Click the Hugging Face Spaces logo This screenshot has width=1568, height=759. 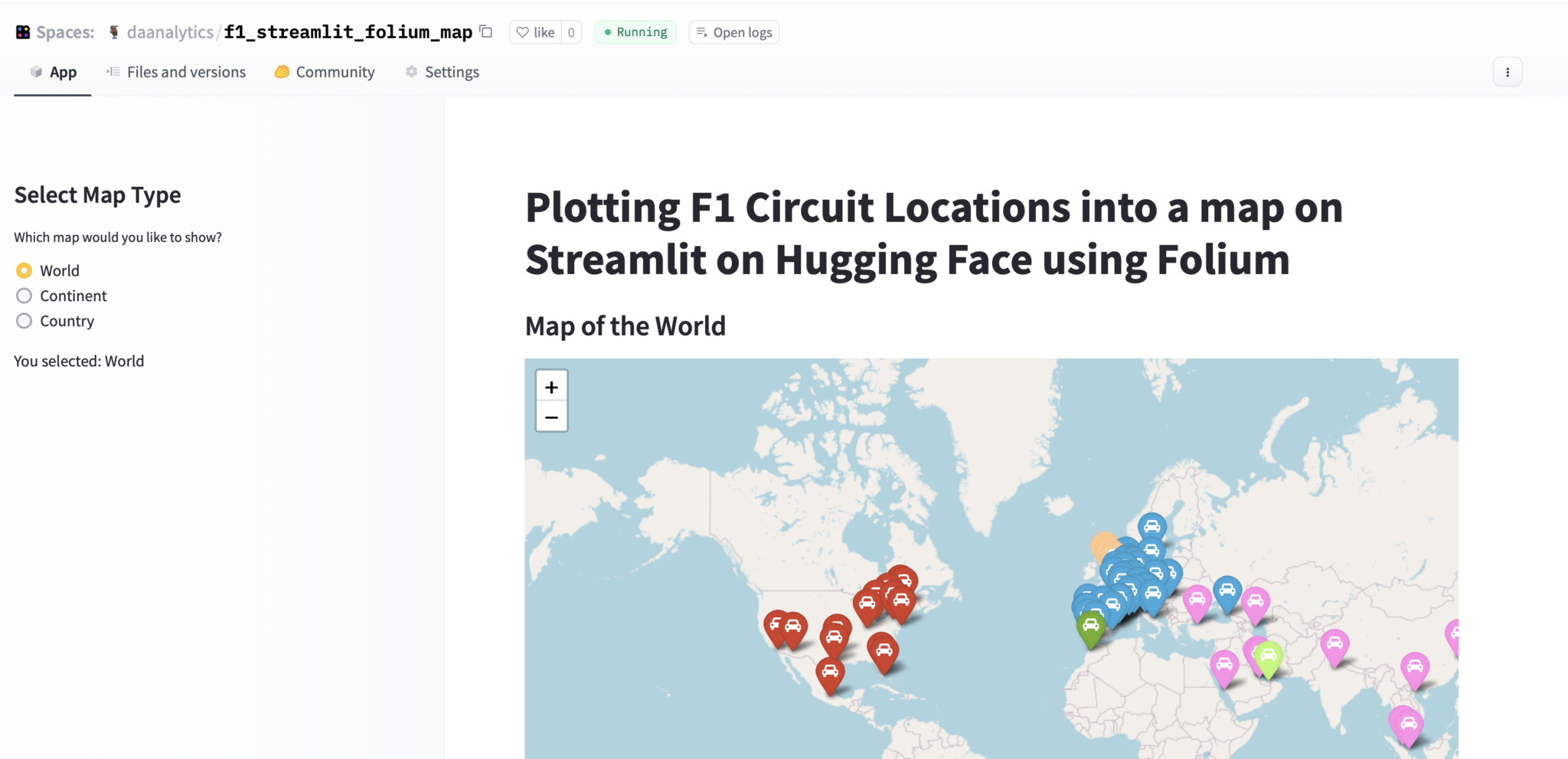22,31
